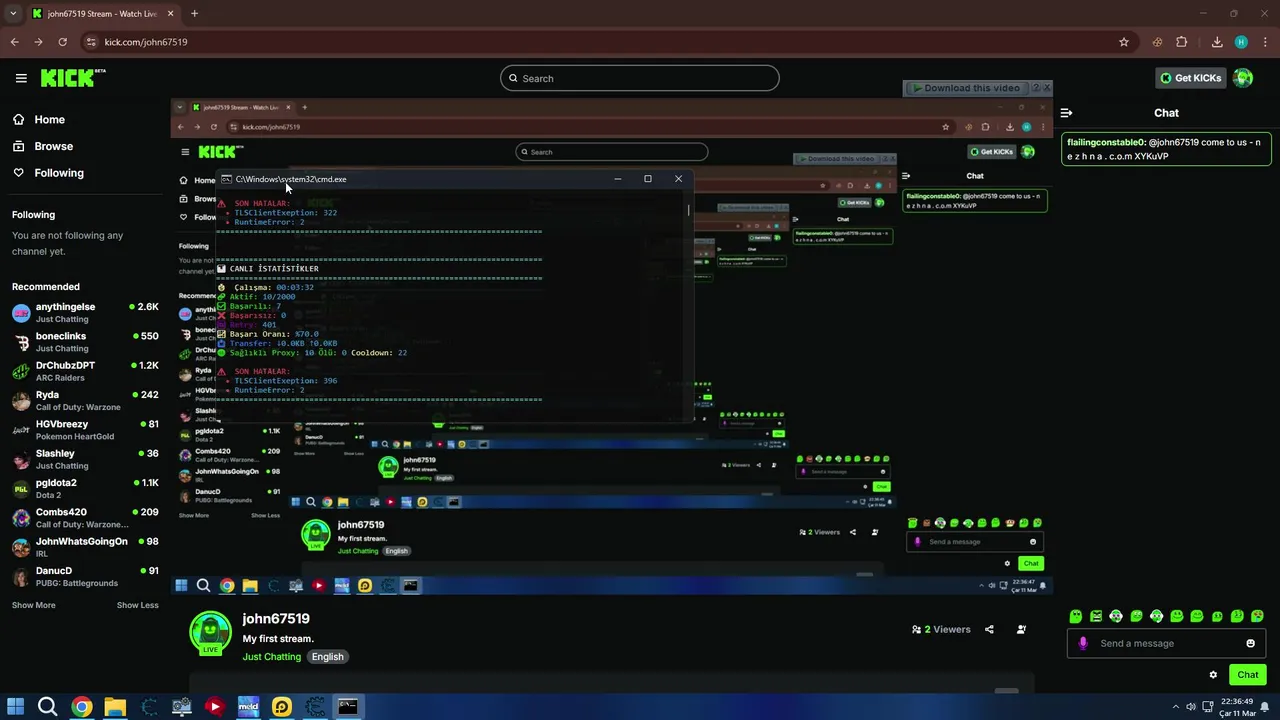Screen dimensions: 1280x720
Task: Select the john67519 Stream browser tab
Action: tap(102, 14)
